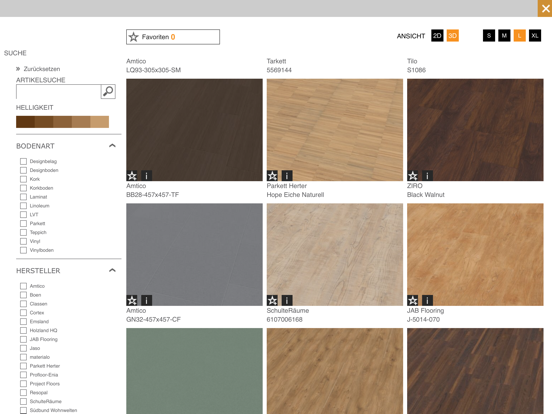552x414 pixels.
Task: Toggle Profloor-Enia manufacturer filter
Action: 23,375
